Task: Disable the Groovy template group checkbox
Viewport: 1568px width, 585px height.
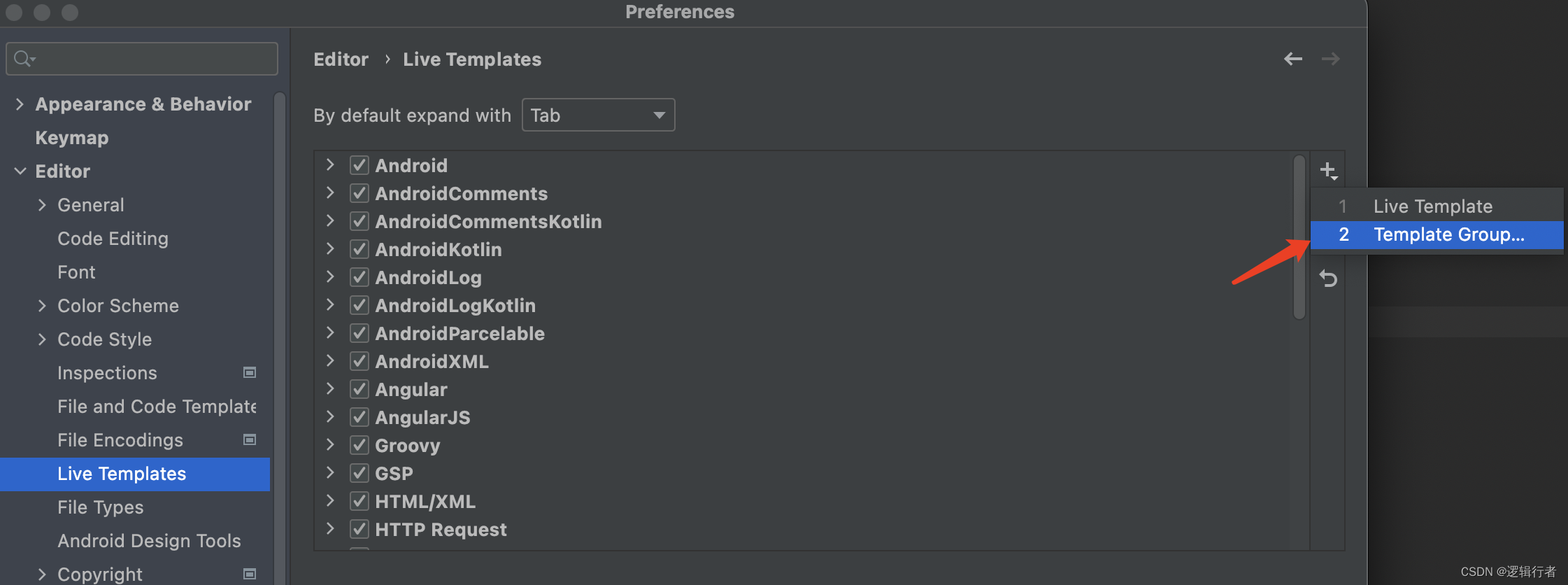Action: pyautogui.click(x=359, y=445)
